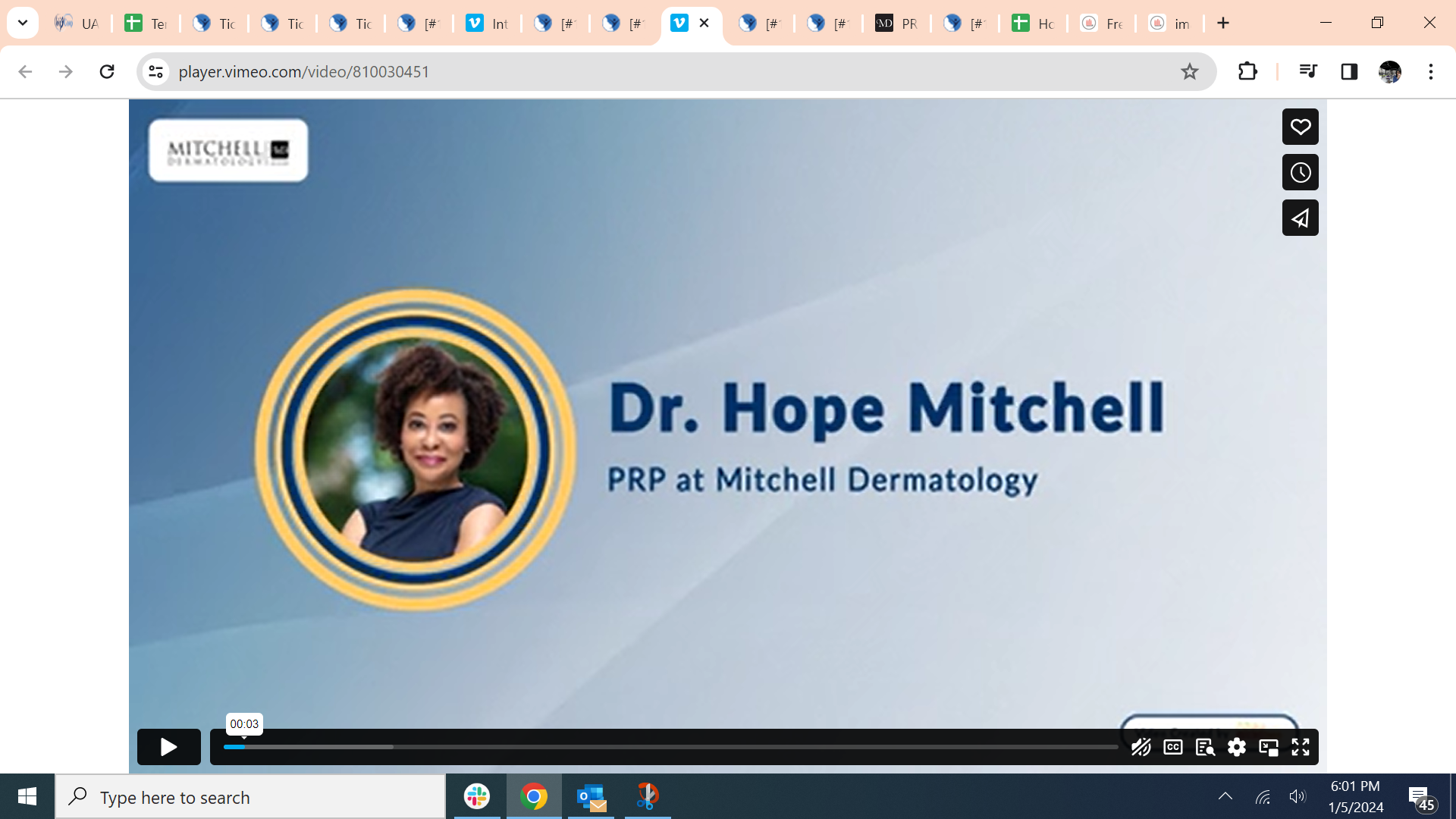Seek along the video progress bar
This screenshot has height=819, width=1456.
(670, 747)
